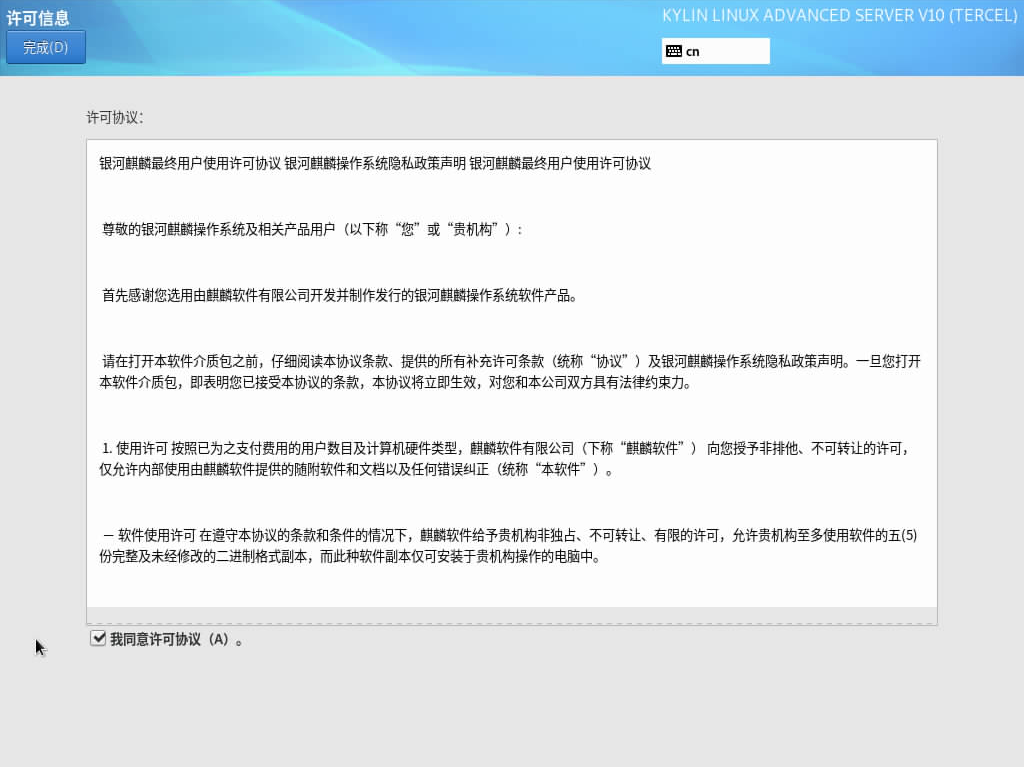Click the clause starting 软件使用许可 在遵守本协议
The height and width of the screenshot is (769, 1025).
(509, 546)
